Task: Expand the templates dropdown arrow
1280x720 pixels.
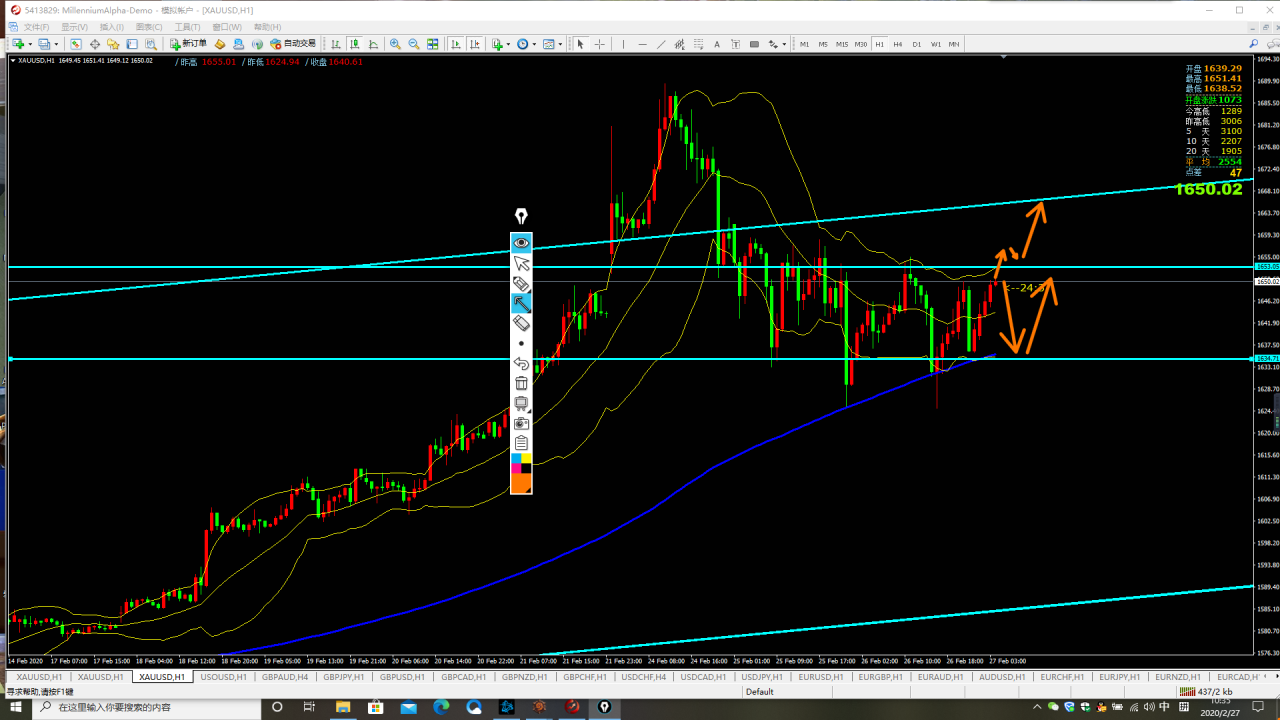Action: click(561, 44)
